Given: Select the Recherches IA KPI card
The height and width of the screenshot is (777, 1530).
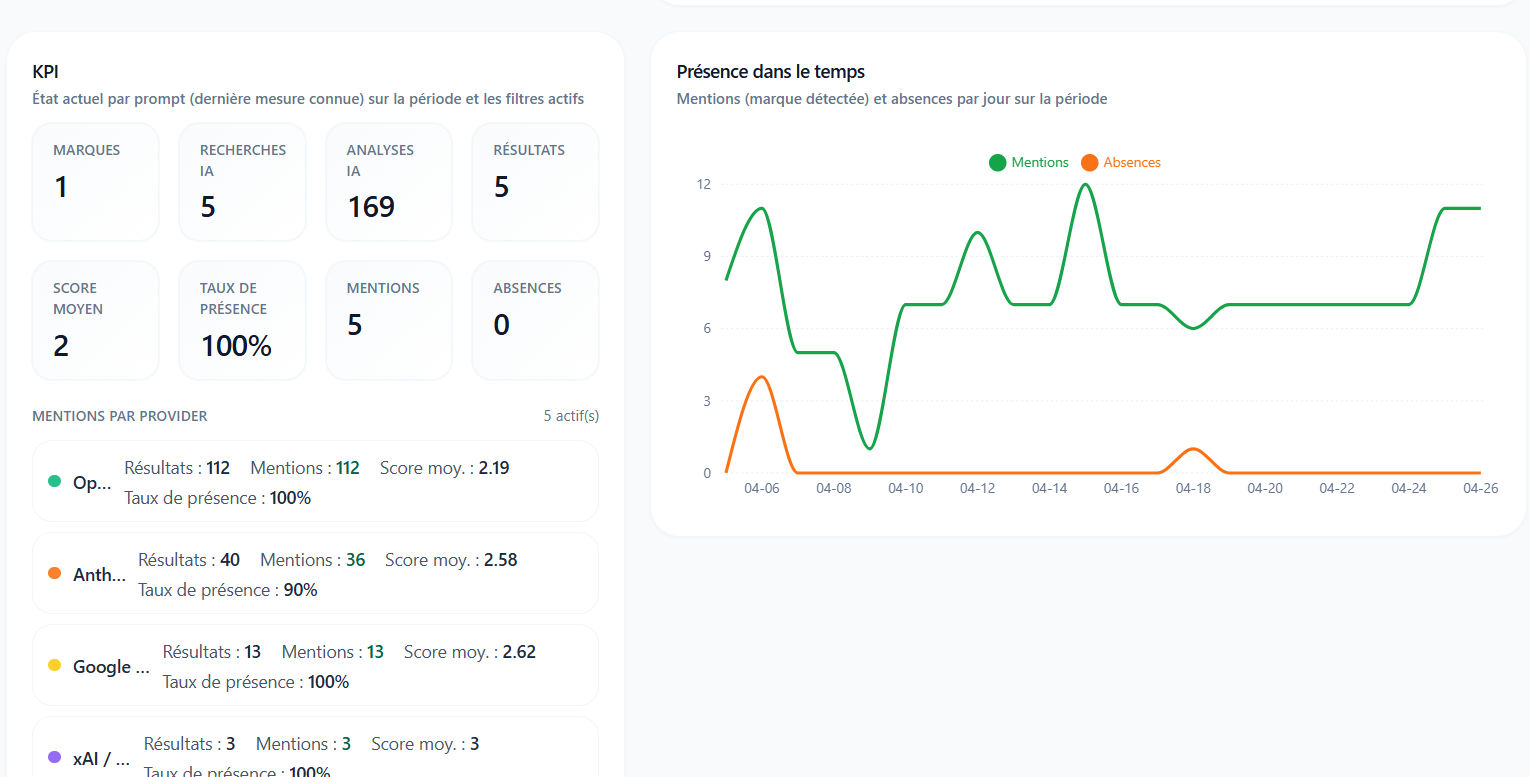Looking at the screenshot, I should click(x=242, y=182).
